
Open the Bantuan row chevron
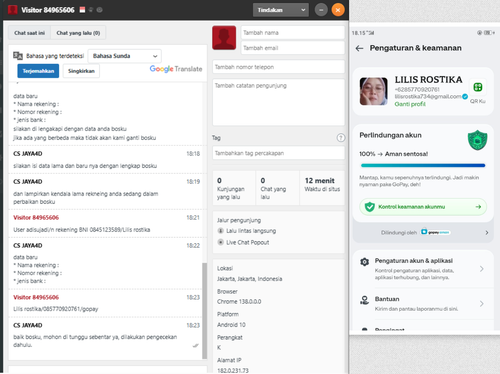[482, 304]
